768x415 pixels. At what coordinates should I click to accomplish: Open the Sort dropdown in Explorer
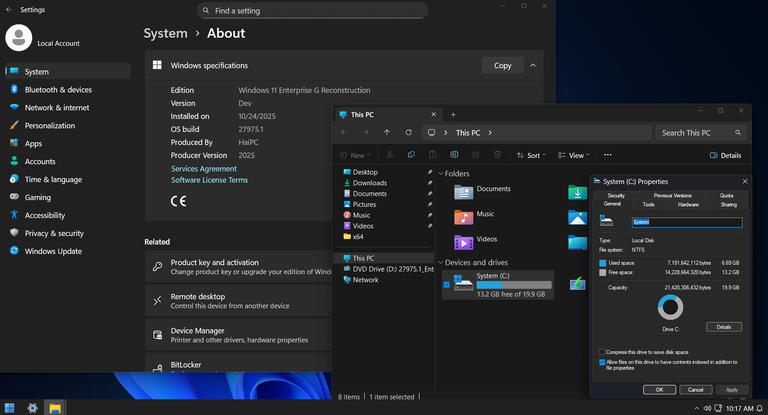[531, 155]
